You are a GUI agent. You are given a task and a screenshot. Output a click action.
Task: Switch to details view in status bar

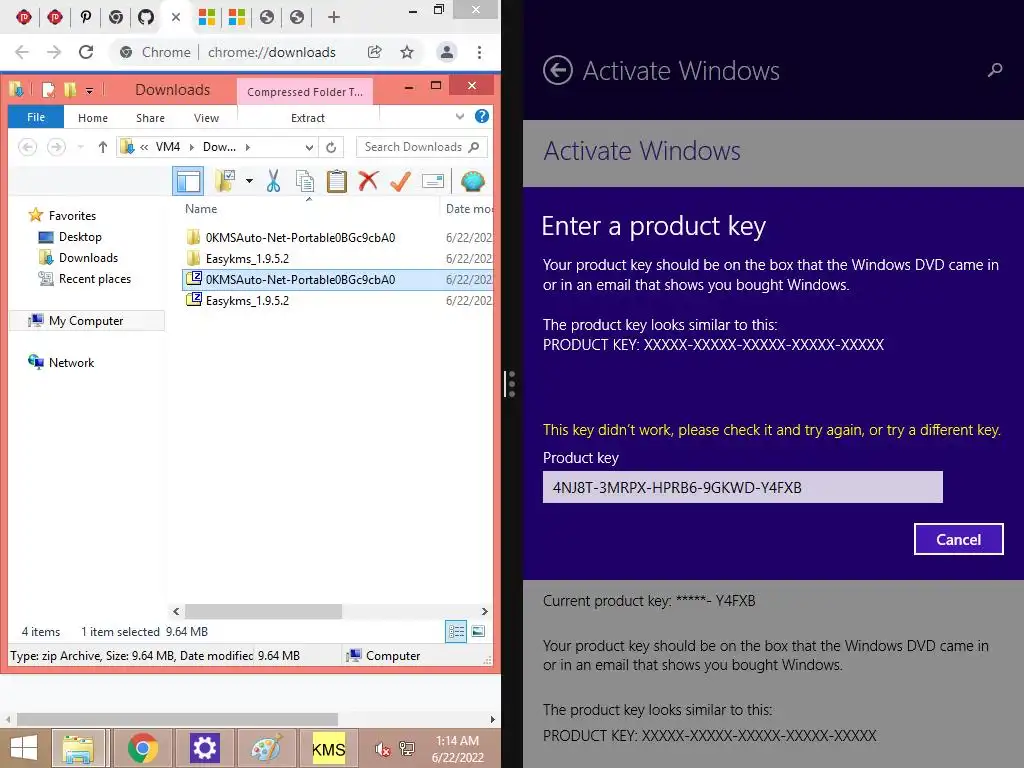[x=456, y=632]
